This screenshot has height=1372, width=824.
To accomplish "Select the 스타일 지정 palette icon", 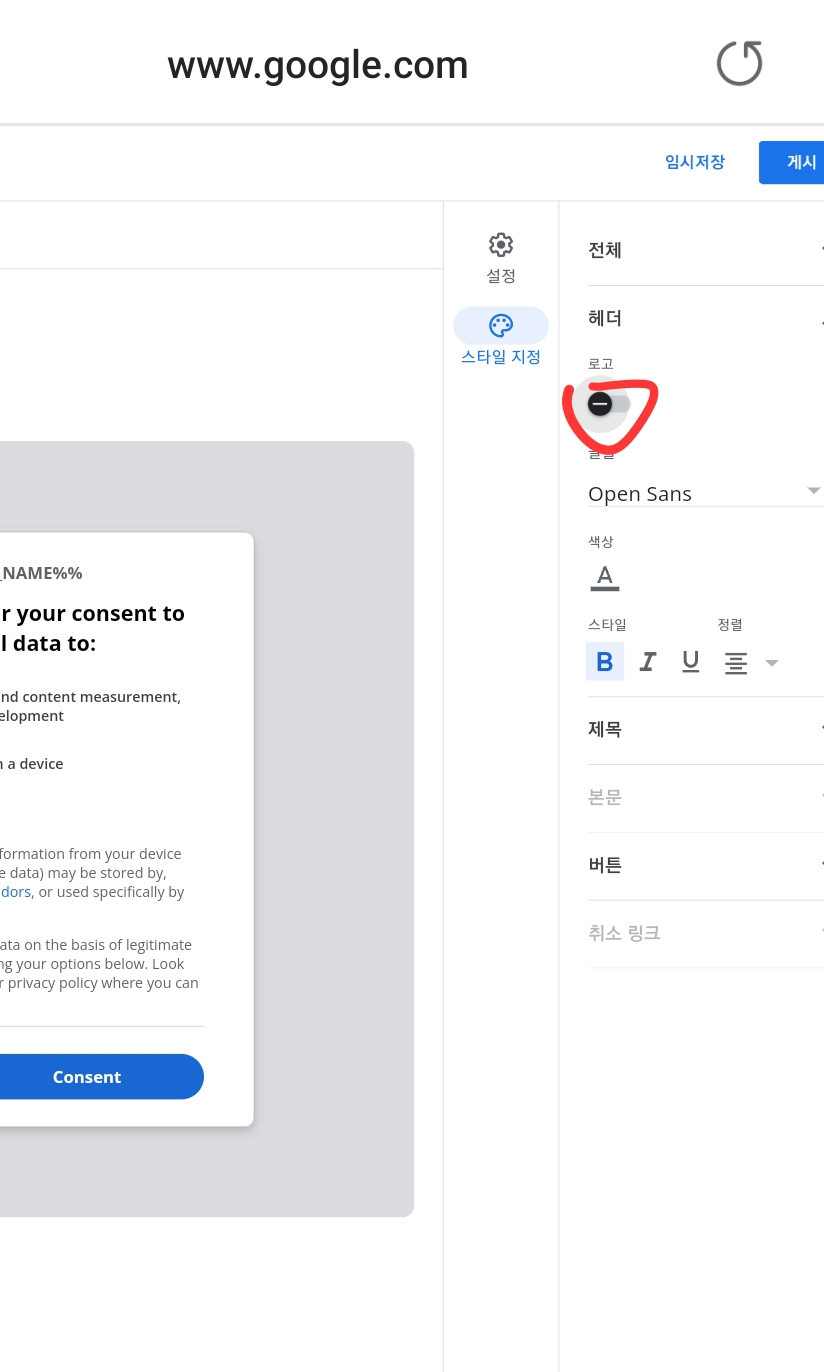I will [x=500, y=325].
